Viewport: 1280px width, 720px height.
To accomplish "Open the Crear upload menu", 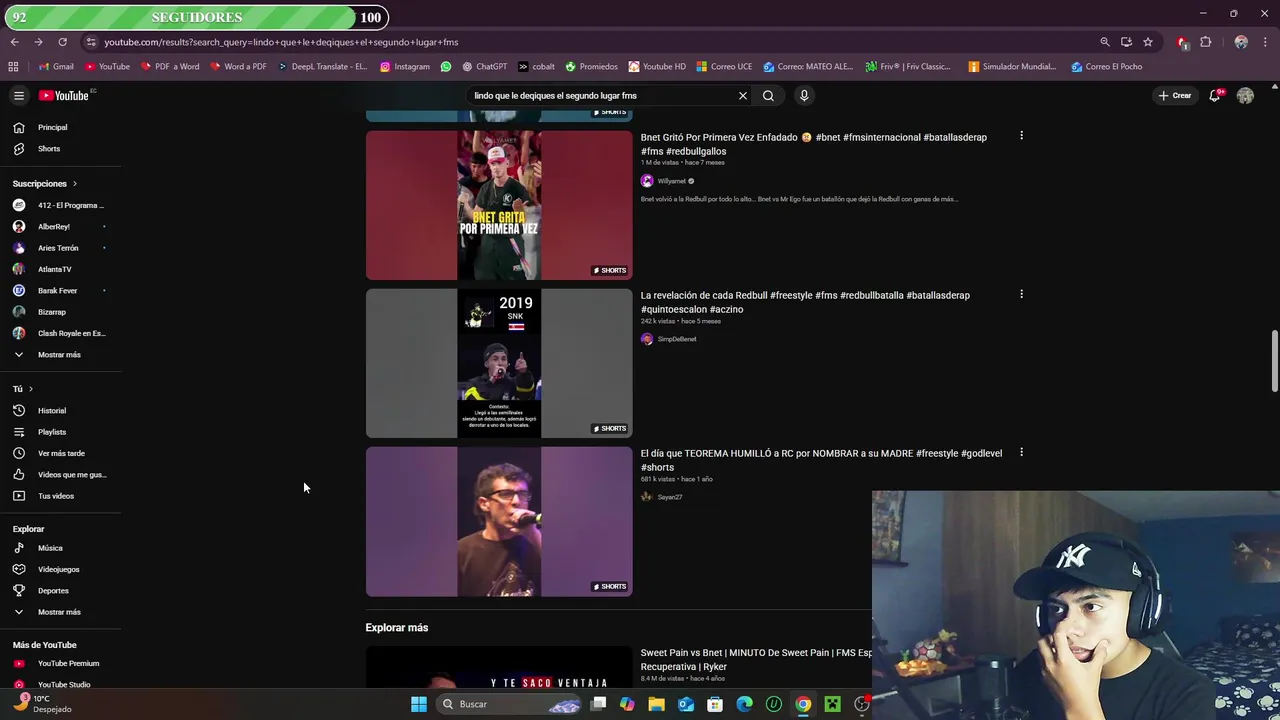I will (x=1175, y=96).
